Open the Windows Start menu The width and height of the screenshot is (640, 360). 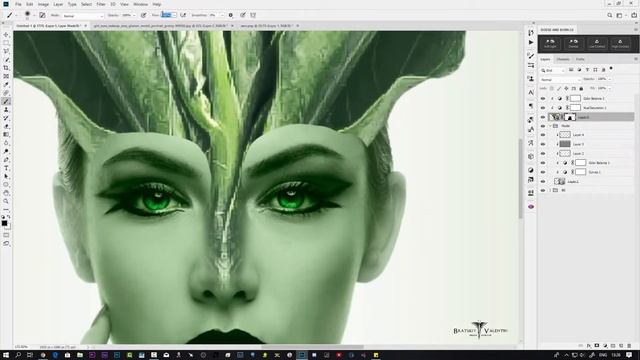(x=6, y=355)
